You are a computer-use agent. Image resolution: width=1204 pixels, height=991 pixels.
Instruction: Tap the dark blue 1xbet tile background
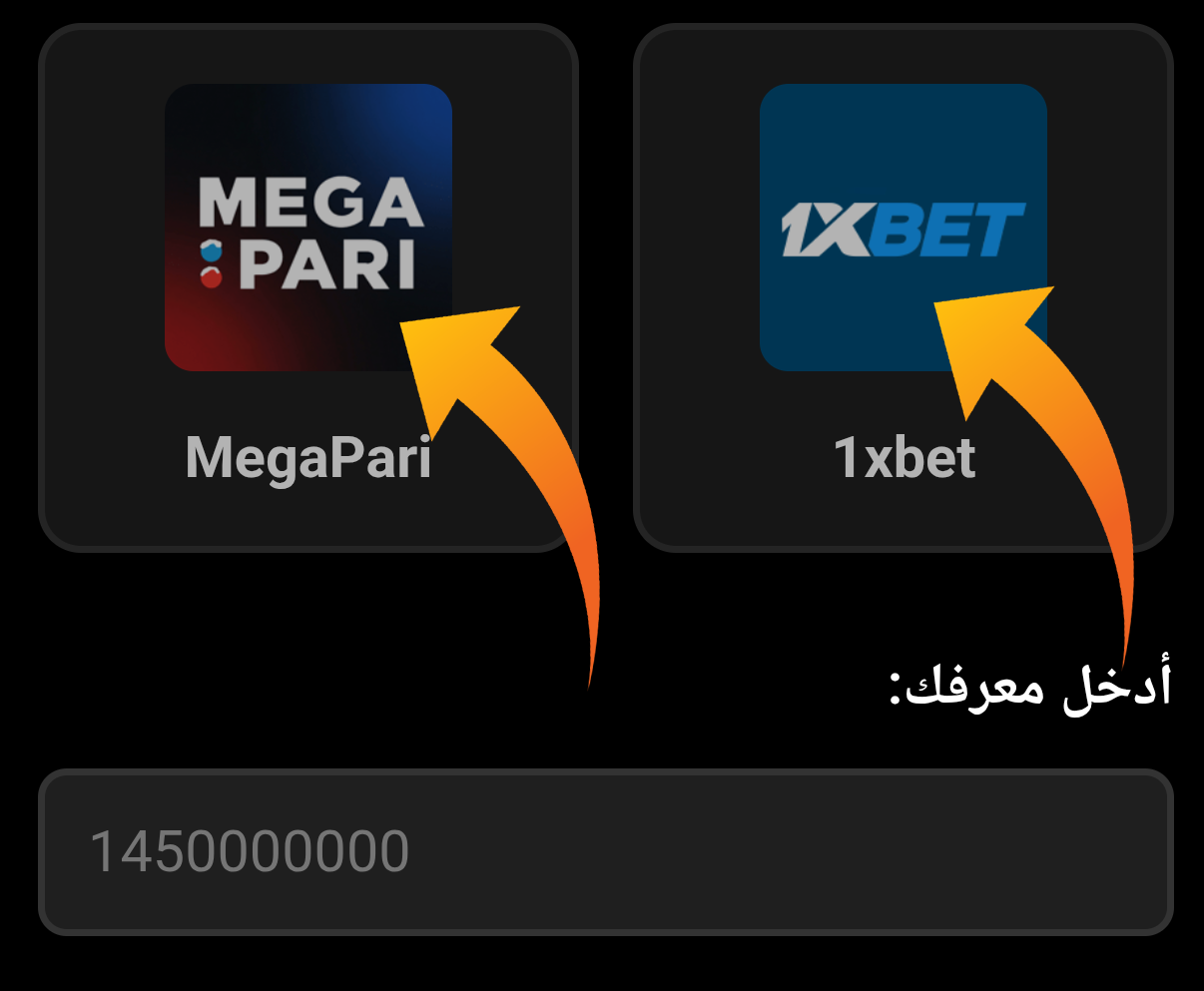point(903,319)
